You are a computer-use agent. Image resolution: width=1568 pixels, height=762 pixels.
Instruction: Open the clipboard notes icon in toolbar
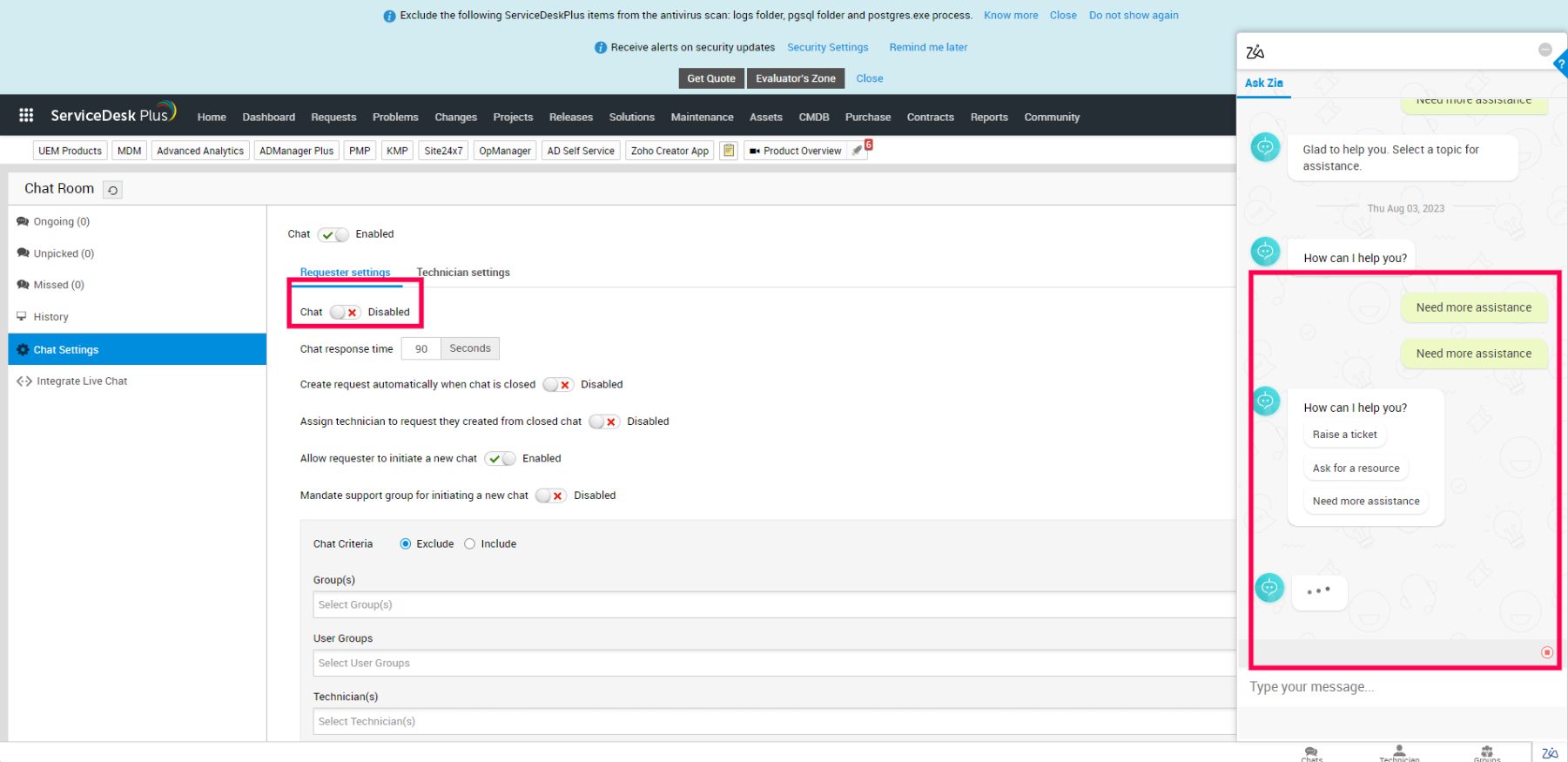tap(729, 151)
